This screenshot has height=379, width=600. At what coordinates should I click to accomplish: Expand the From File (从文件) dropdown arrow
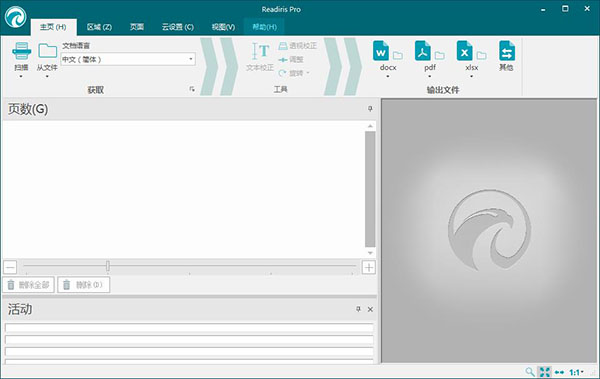click(x=47, y=77)
